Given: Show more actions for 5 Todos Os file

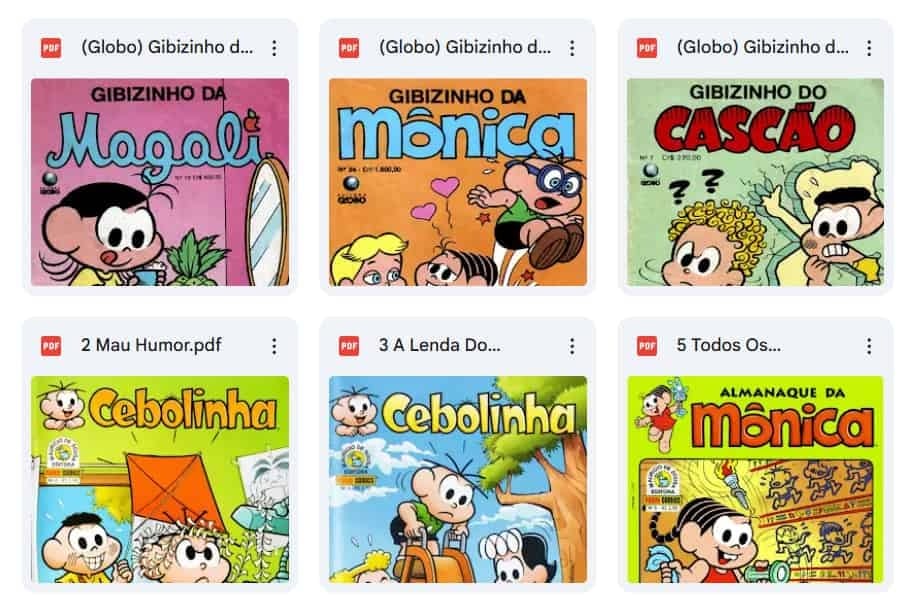Looking at the screenshot, I should [x=869, y=346].
